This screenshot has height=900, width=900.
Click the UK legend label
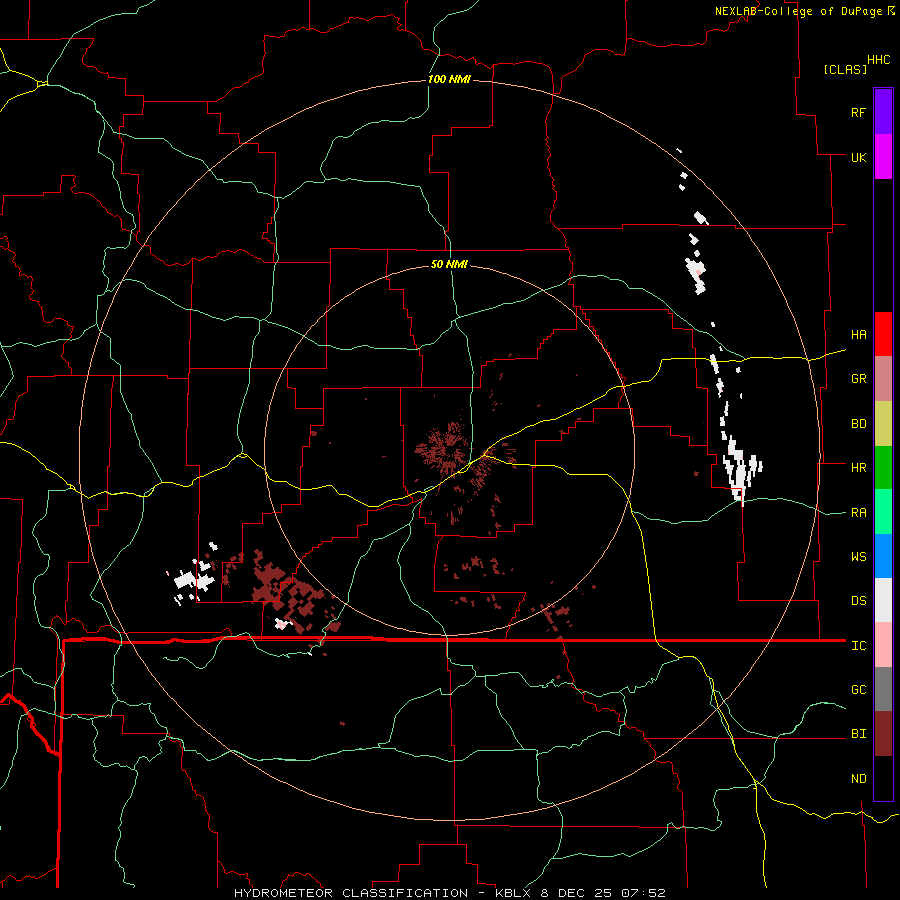(858, 157)
